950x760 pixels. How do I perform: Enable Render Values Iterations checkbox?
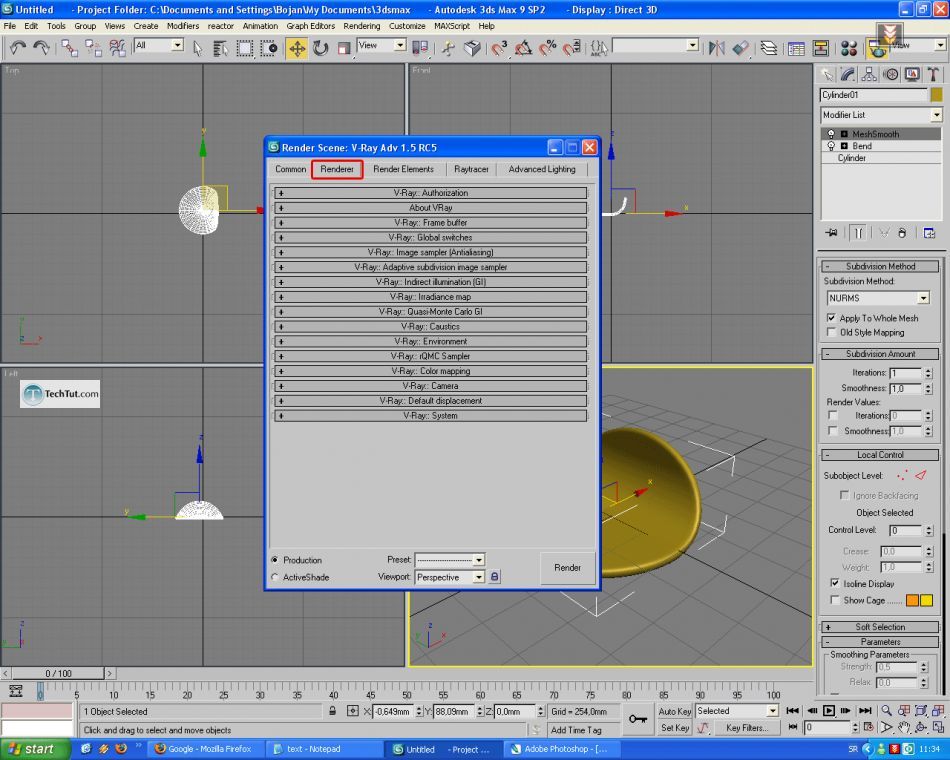(x=833, y=415)
